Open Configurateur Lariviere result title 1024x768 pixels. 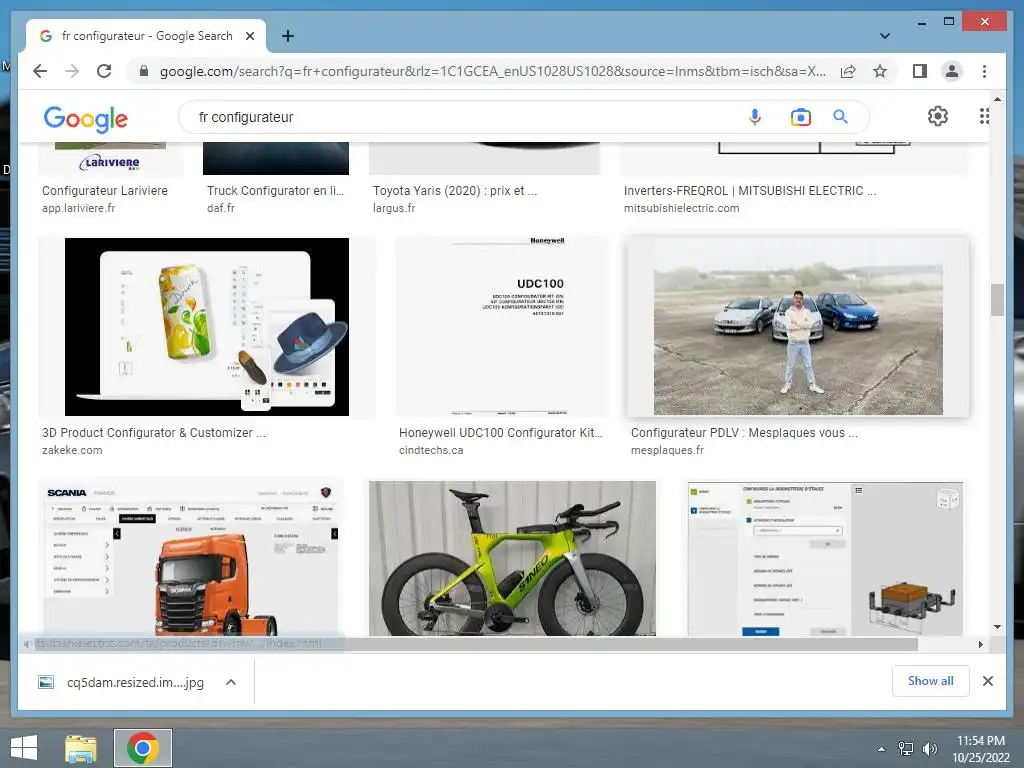tap(104, 191)
